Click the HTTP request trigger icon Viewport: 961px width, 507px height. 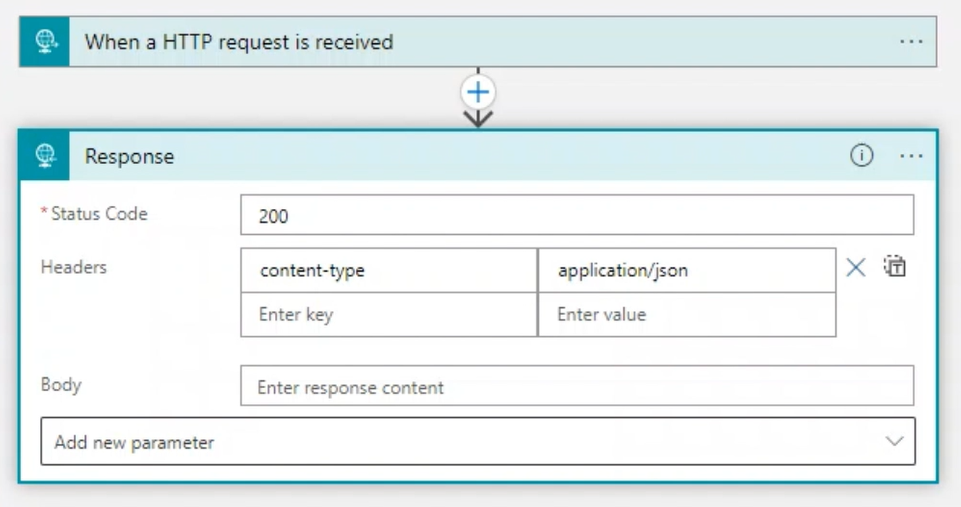(45, 42)
